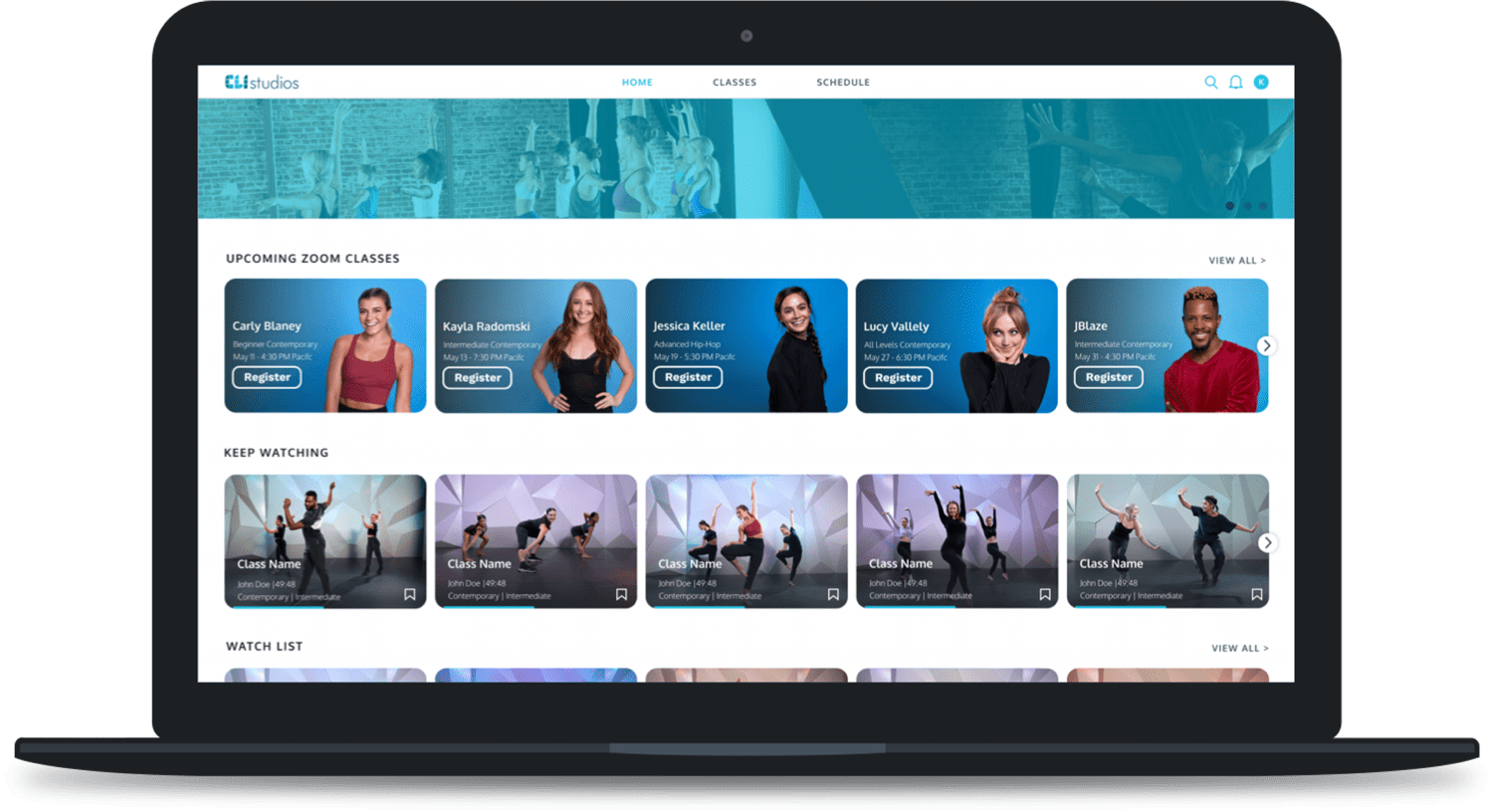This screenshot has height=812, width=1493.
Task: Open the Schedule tab
Action: [843, 83]
